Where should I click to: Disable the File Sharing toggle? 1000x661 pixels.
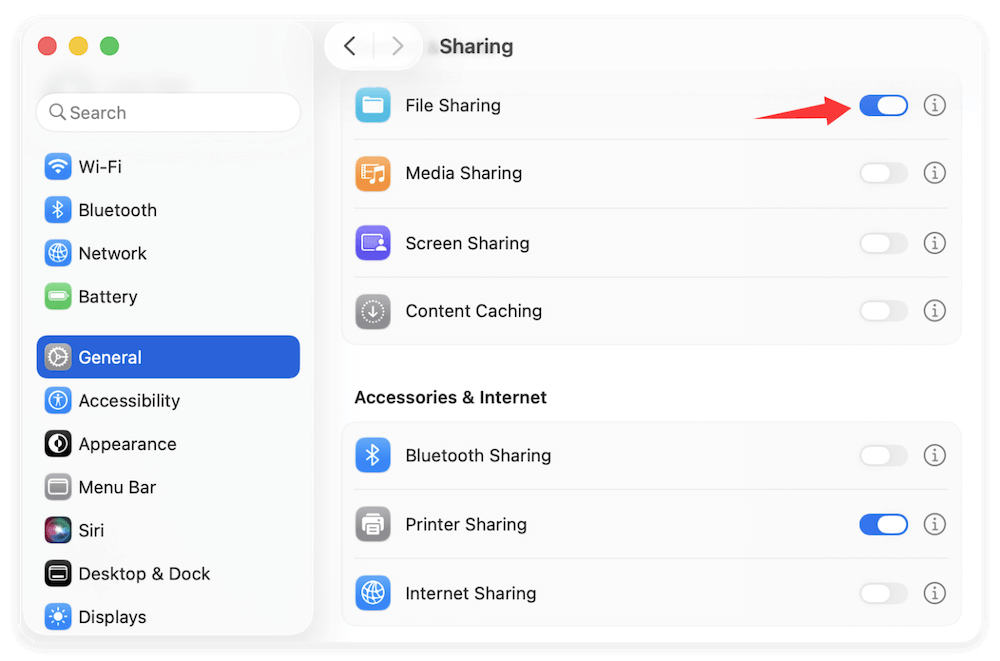883,105
